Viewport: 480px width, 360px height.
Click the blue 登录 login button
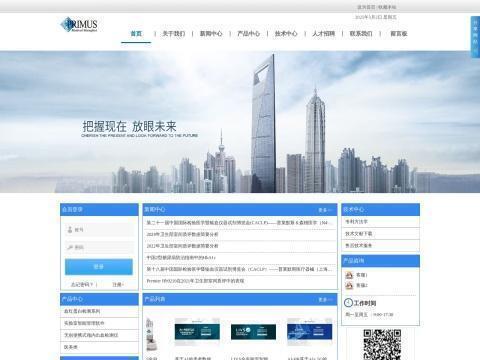pyautogui.click(x=99, y=267)
